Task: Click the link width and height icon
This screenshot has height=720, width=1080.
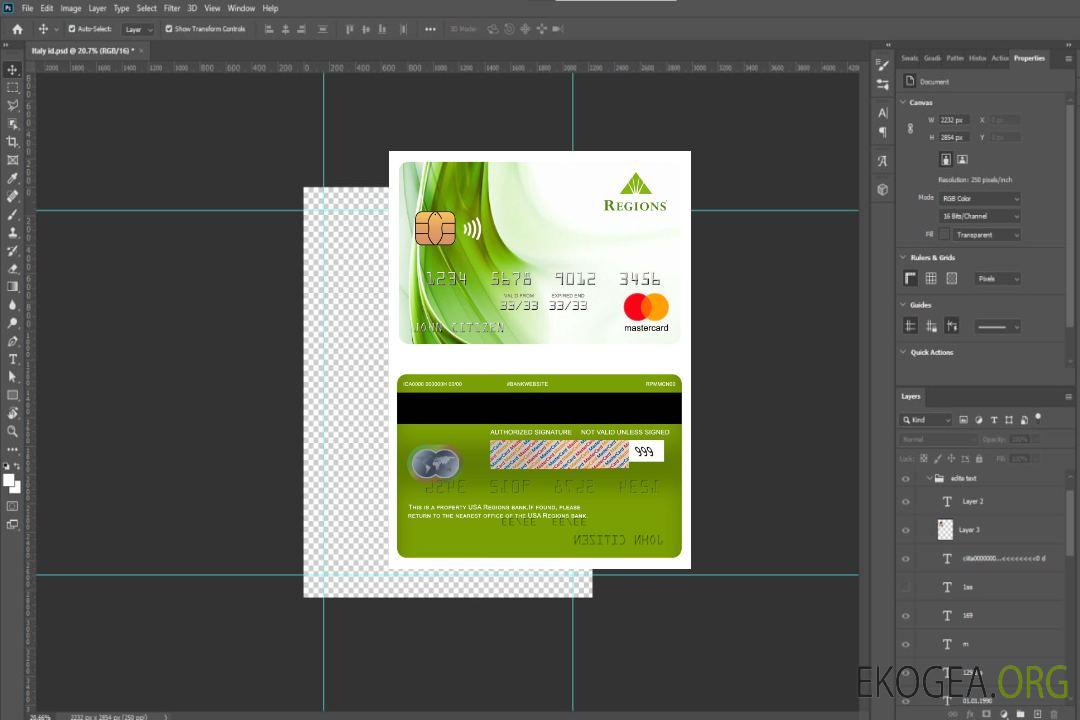Action: pyautogui.click(x=910, y=129)
